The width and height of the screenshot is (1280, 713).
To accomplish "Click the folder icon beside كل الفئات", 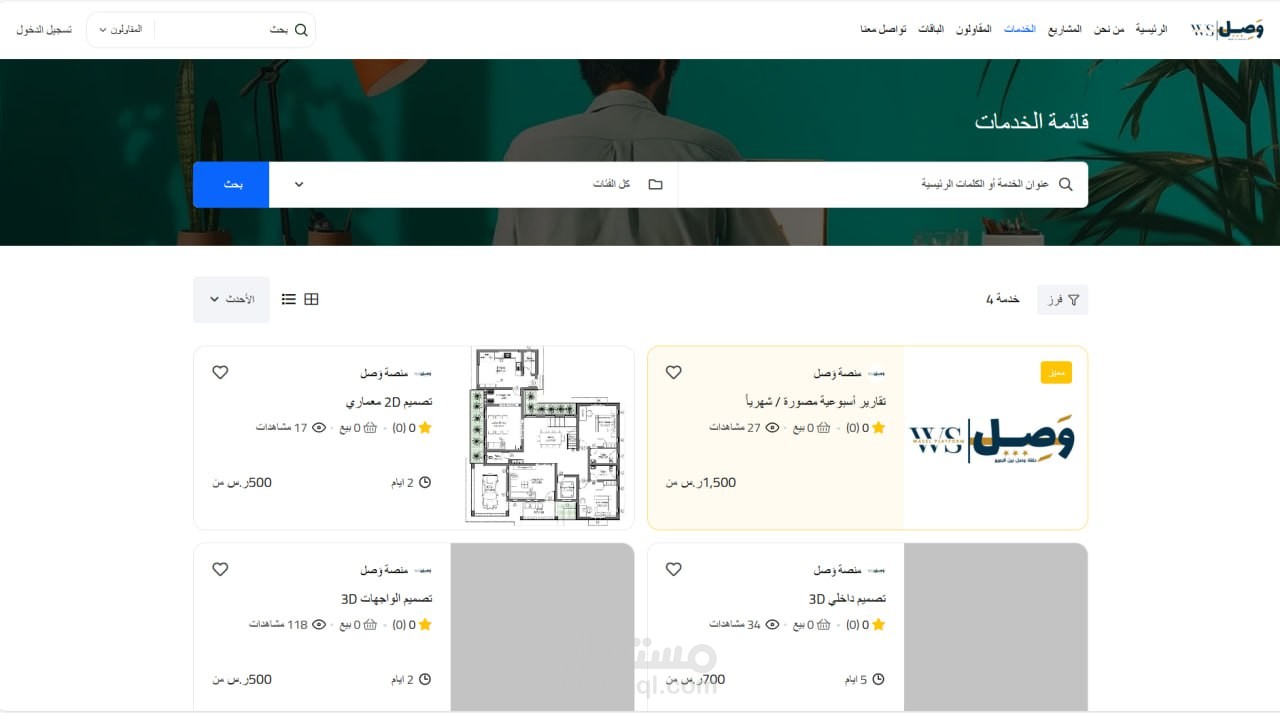I will coord(655,184).
